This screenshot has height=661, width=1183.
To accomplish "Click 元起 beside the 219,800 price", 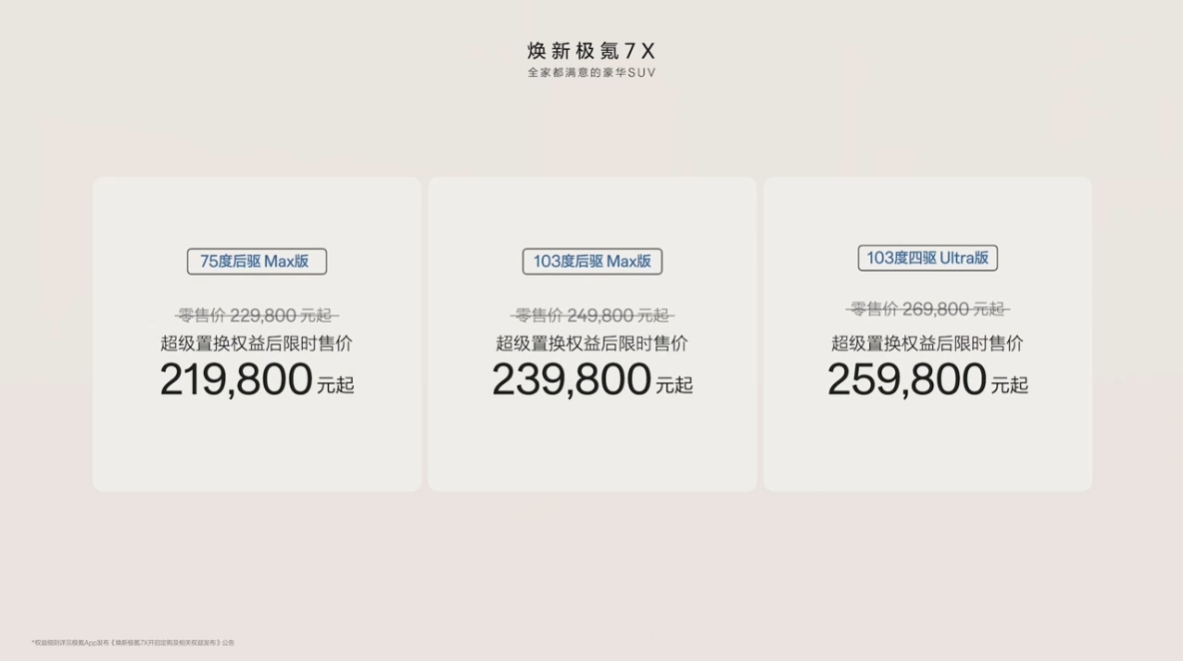I will pos(336,385).
